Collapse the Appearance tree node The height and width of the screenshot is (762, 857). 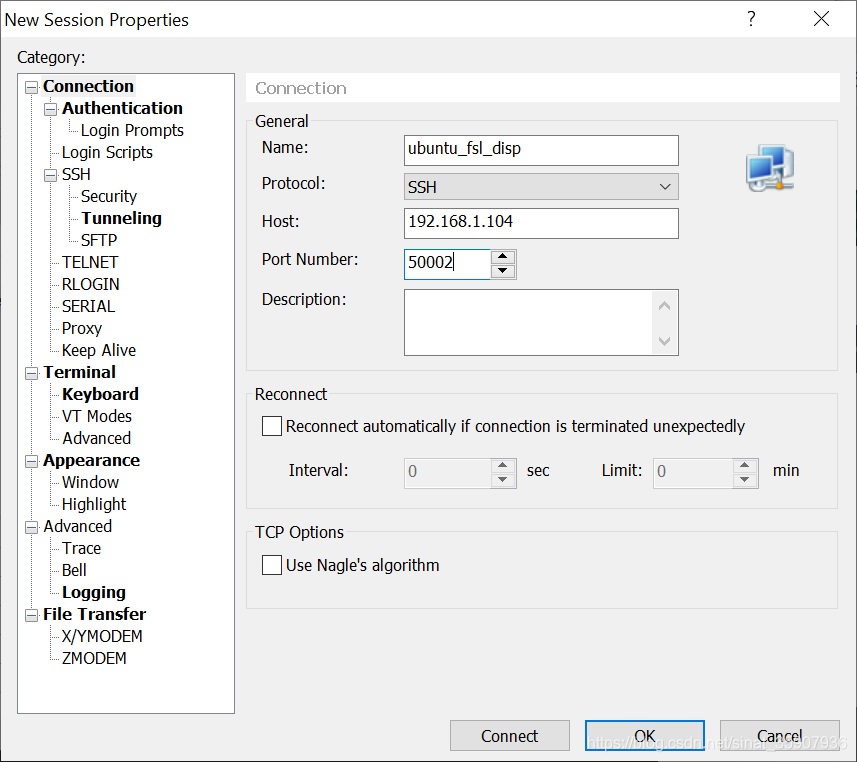(32, 461)
